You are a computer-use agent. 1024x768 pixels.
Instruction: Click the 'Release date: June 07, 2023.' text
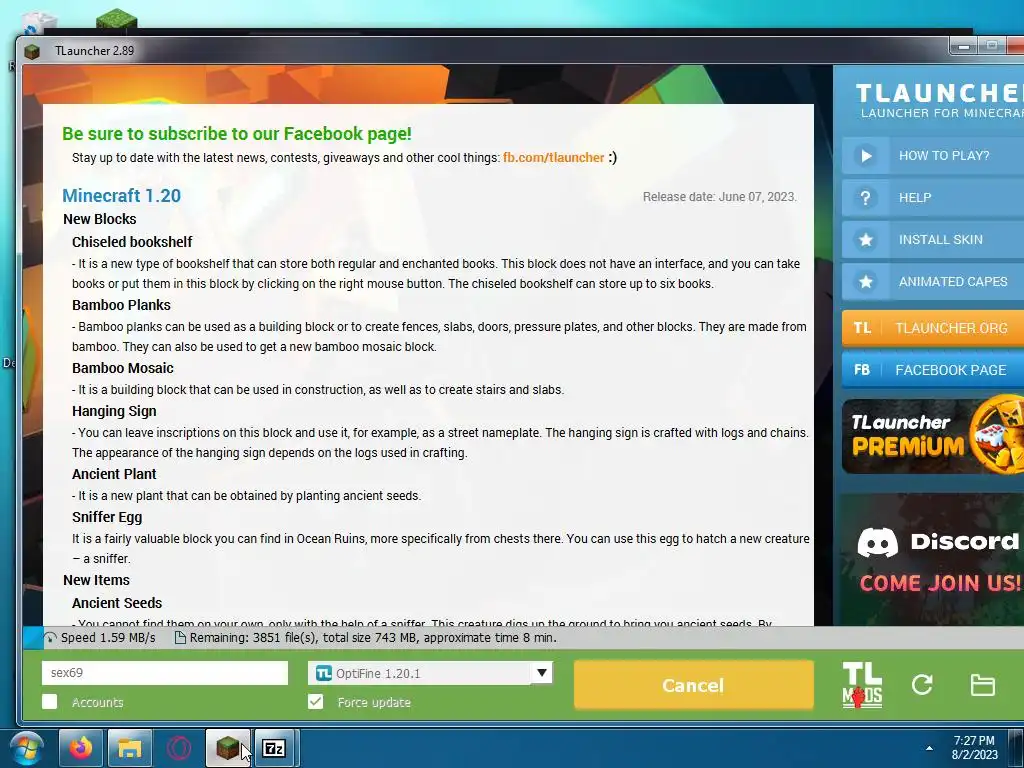(720, 197)
